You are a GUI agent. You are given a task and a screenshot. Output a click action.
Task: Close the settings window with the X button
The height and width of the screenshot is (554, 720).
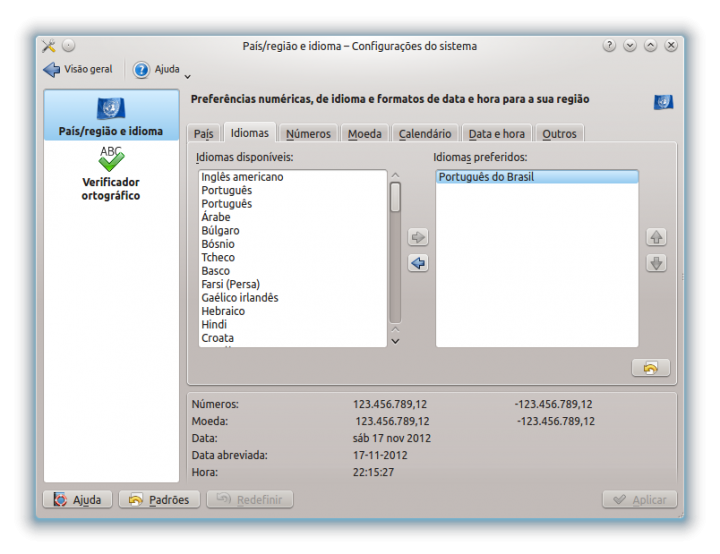[x=671, y=45]
